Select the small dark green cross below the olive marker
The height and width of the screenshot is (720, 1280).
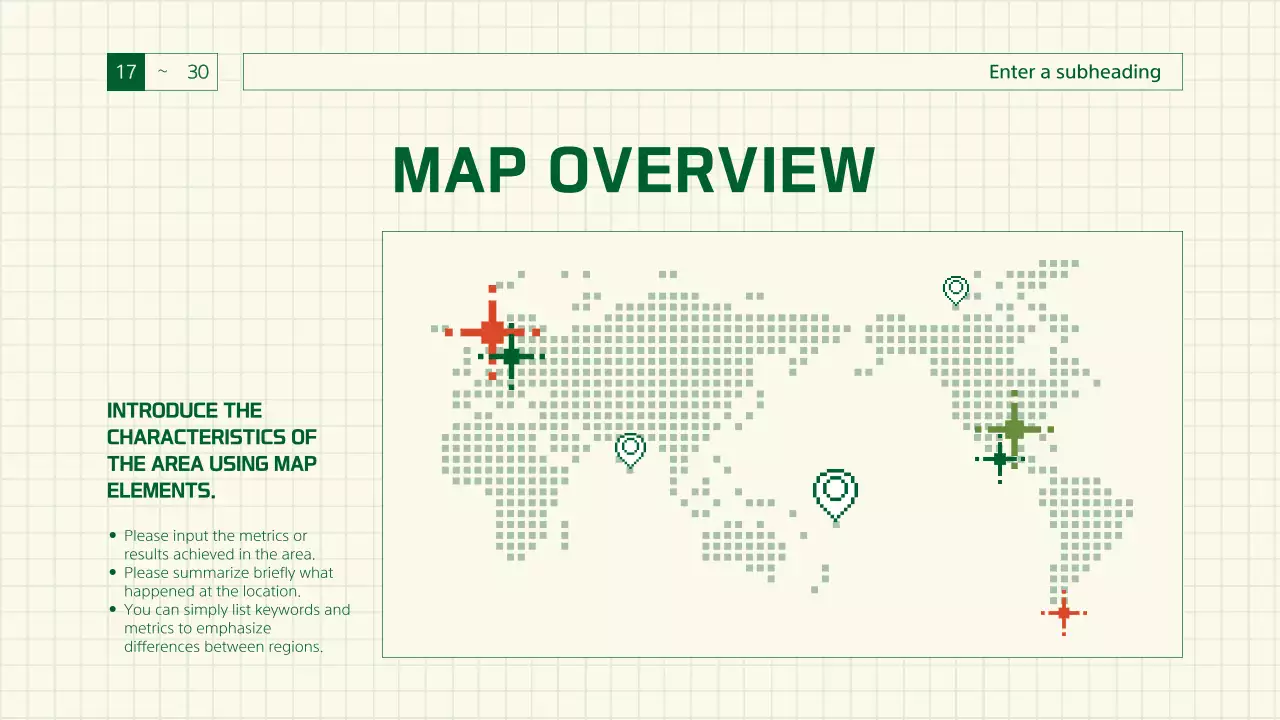point(999,459)
